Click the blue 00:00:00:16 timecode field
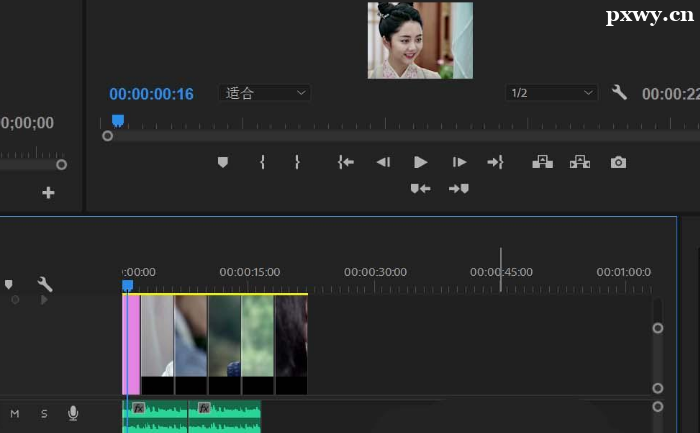 point(151,94)
